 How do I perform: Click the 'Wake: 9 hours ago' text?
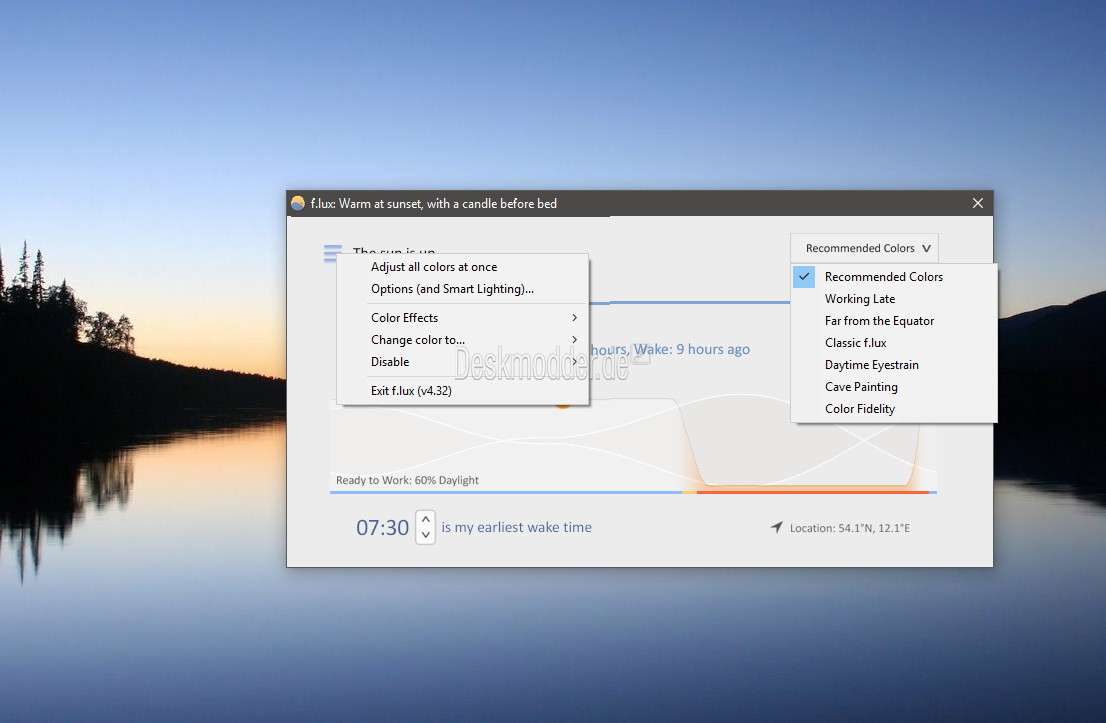(x=691, y=349)
